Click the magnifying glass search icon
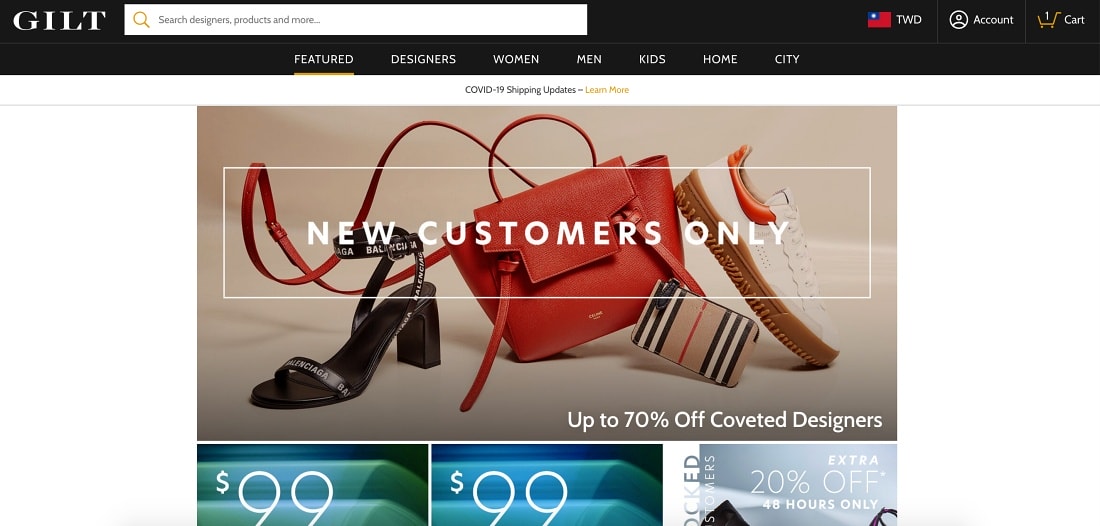The height and width of the screenshot is (526, 1100). point(141,20)
